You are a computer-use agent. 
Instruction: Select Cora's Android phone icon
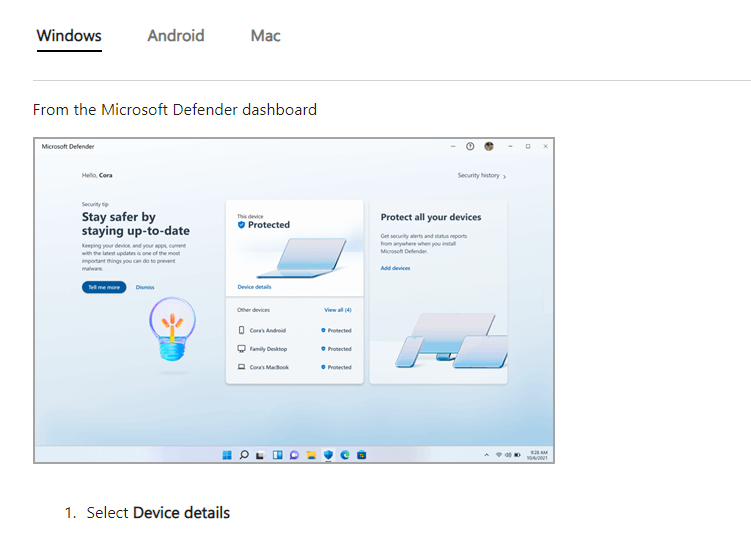click(x=241, y=330)
